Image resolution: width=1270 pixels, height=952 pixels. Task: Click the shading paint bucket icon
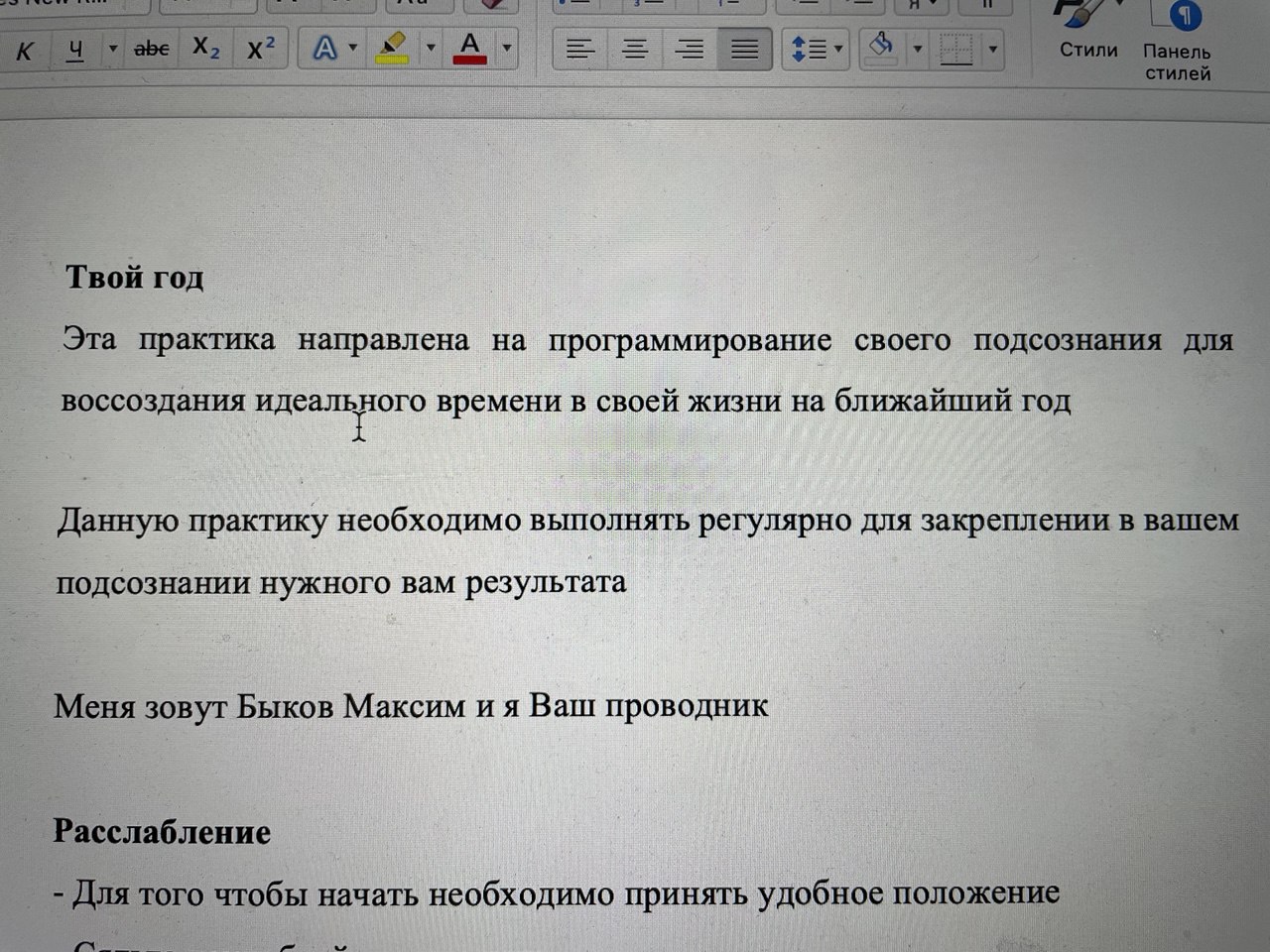(x=881, y=47)
